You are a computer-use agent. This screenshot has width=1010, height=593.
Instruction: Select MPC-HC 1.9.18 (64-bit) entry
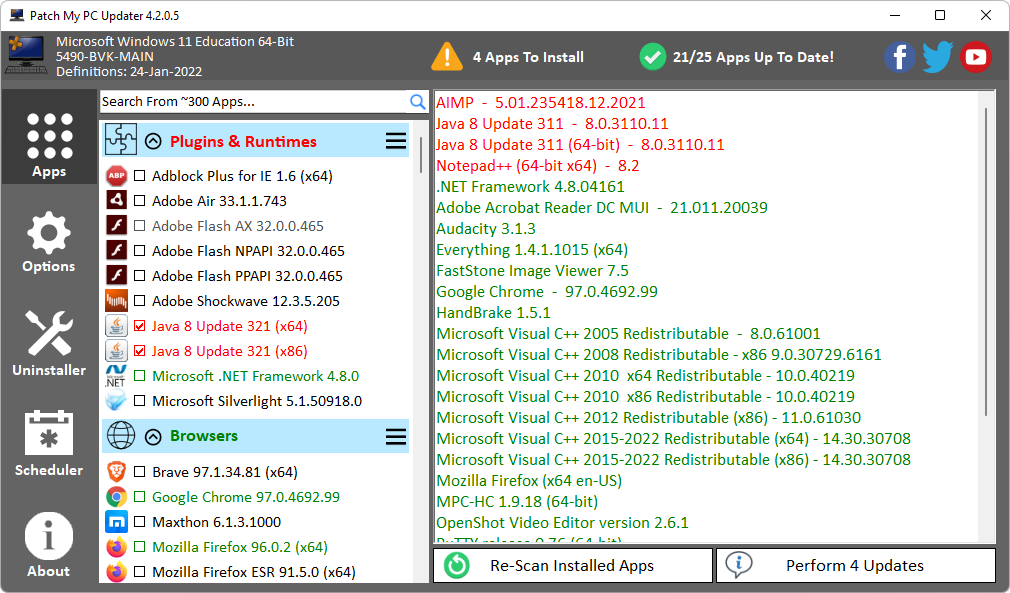[517, 502]
